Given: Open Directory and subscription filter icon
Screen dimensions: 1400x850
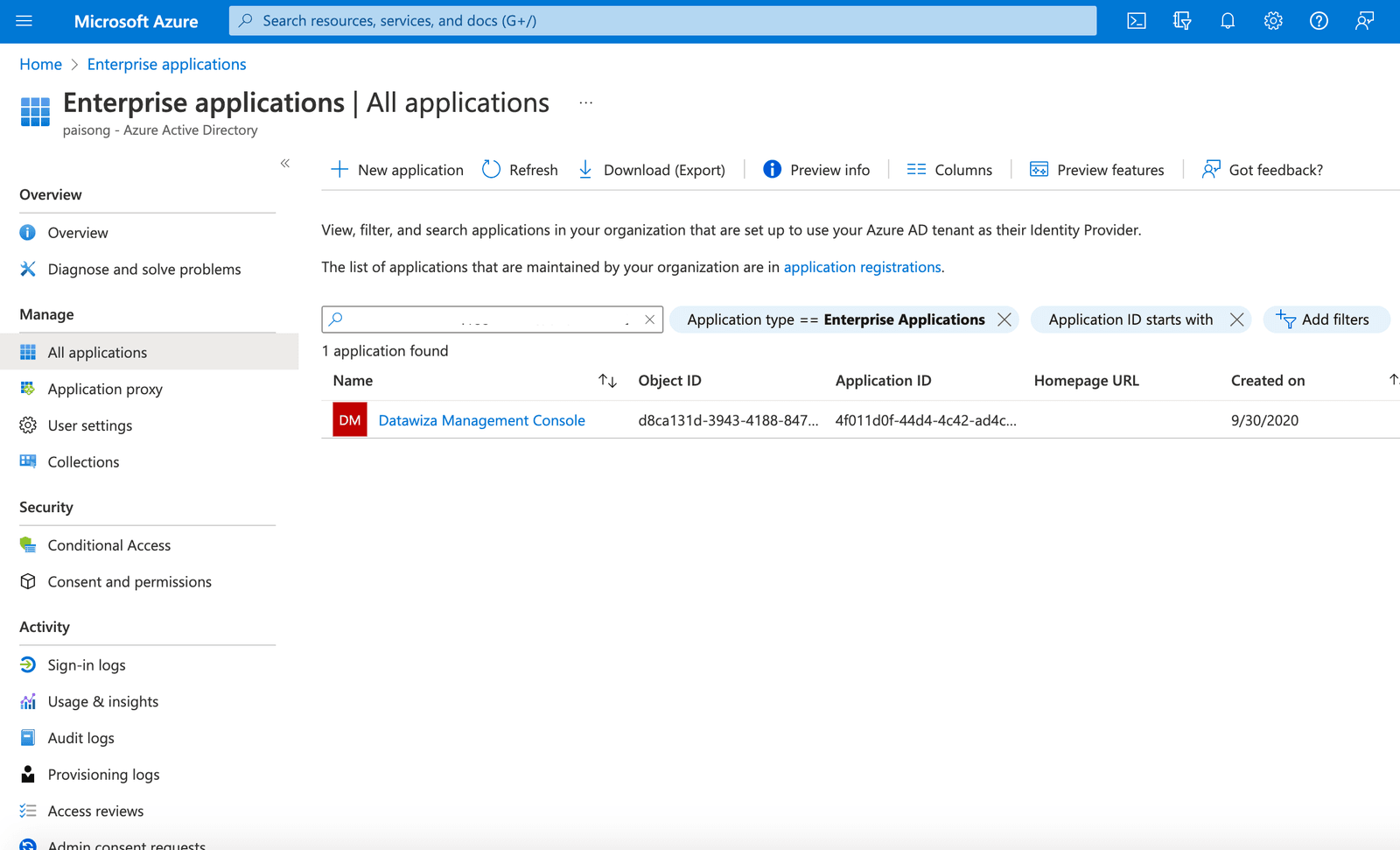Looking at the screenshot, I should [x=1182, y=21].
